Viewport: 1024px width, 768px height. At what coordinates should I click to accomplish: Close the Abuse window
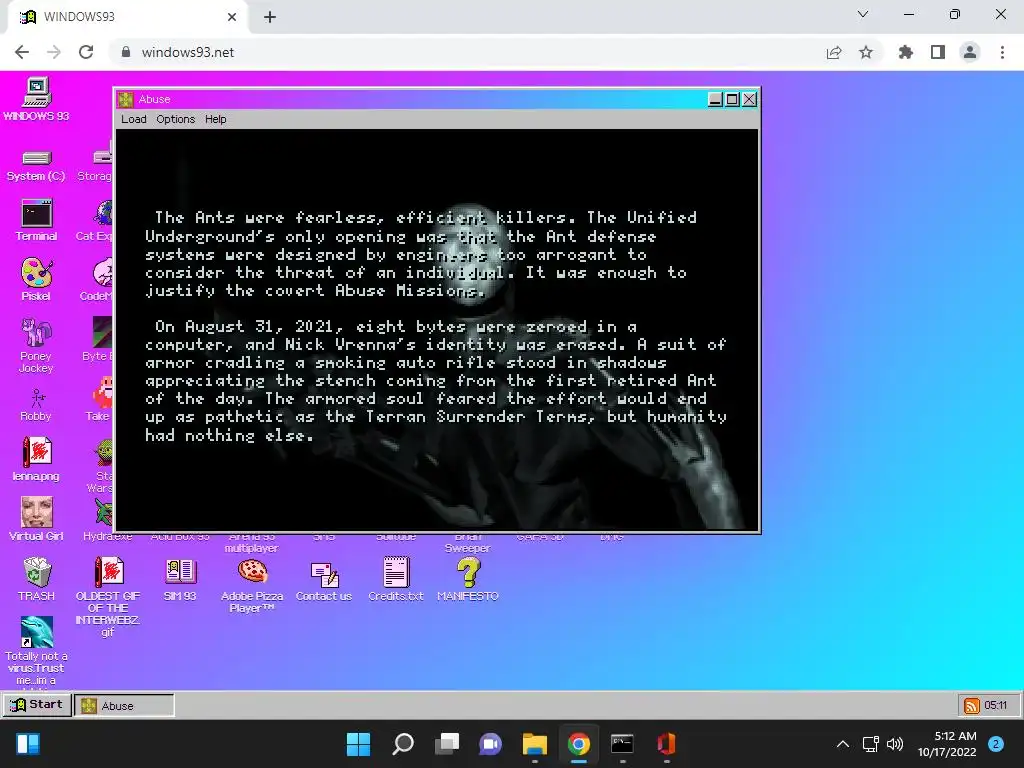750,99
